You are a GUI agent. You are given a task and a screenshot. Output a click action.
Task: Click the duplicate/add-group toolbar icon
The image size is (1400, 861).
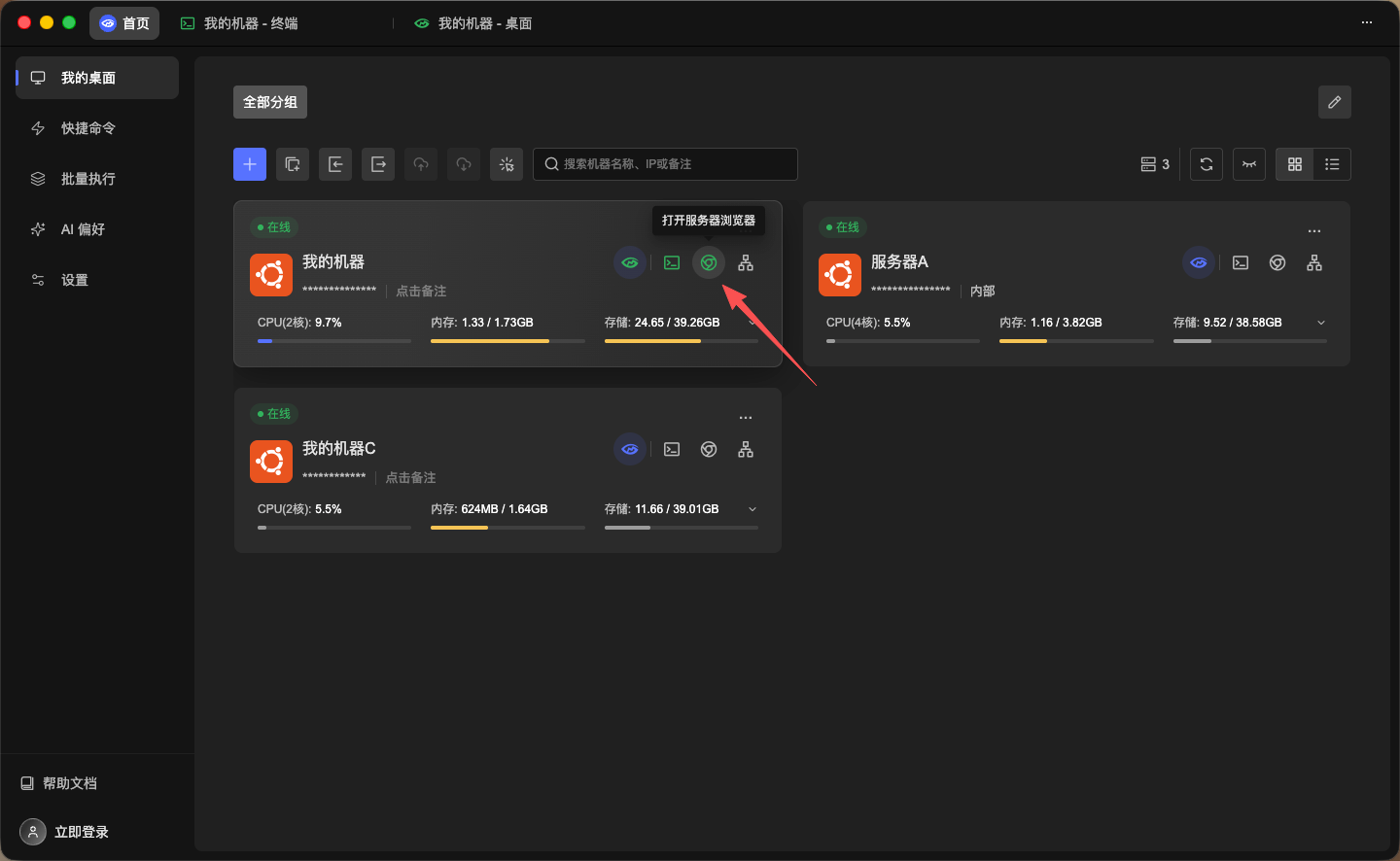(293, 164)
